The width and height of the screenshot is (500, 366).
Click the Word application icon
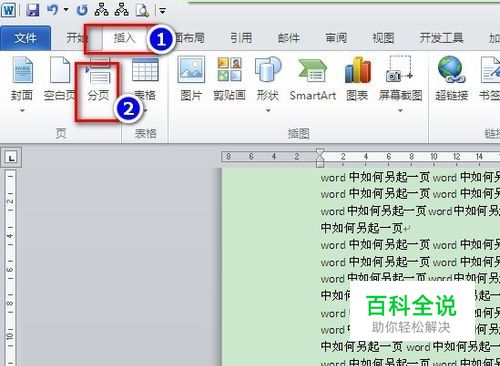point(8,10)
